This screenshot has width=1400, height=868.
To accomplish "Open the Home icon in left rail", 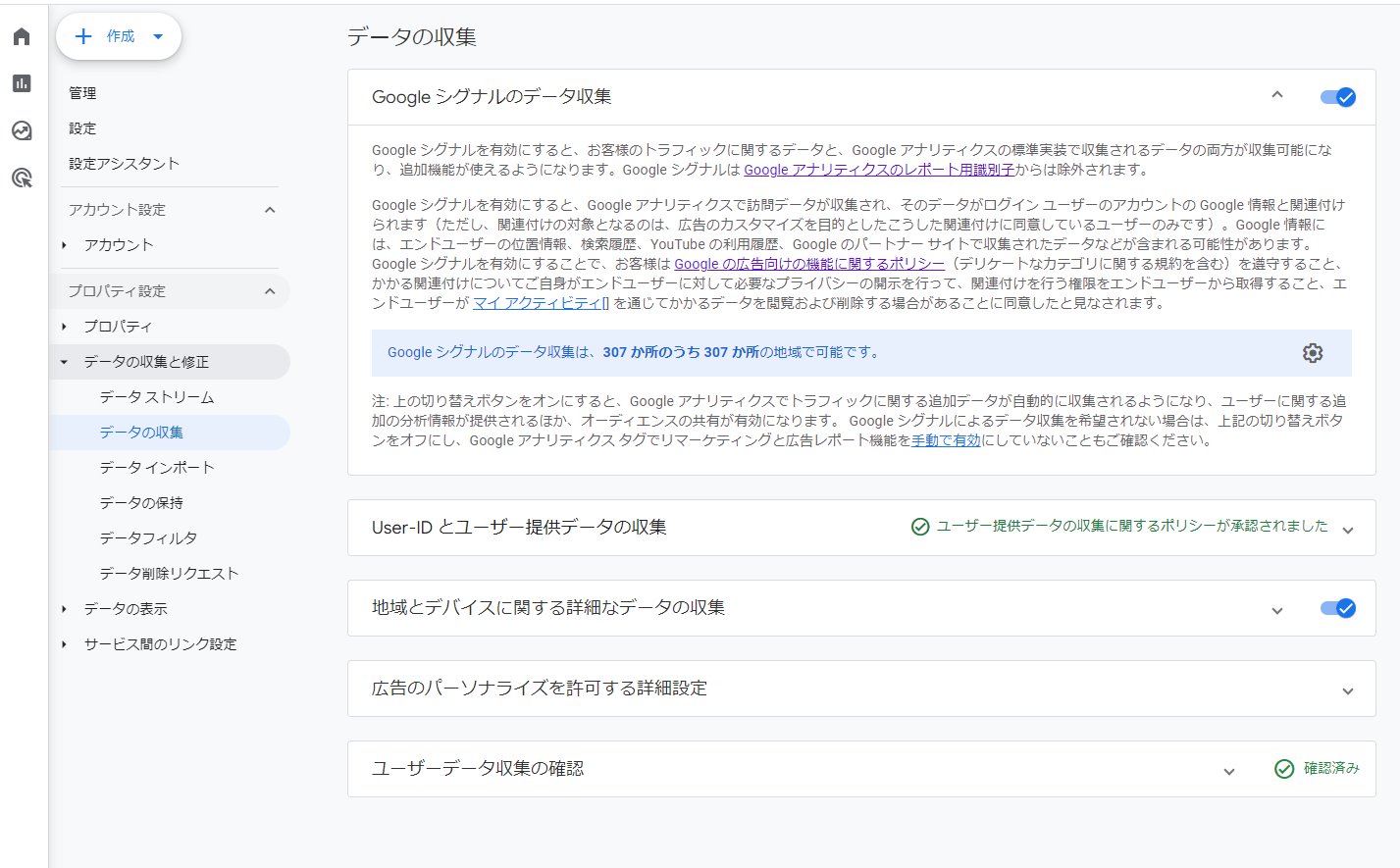I will 22,37.
